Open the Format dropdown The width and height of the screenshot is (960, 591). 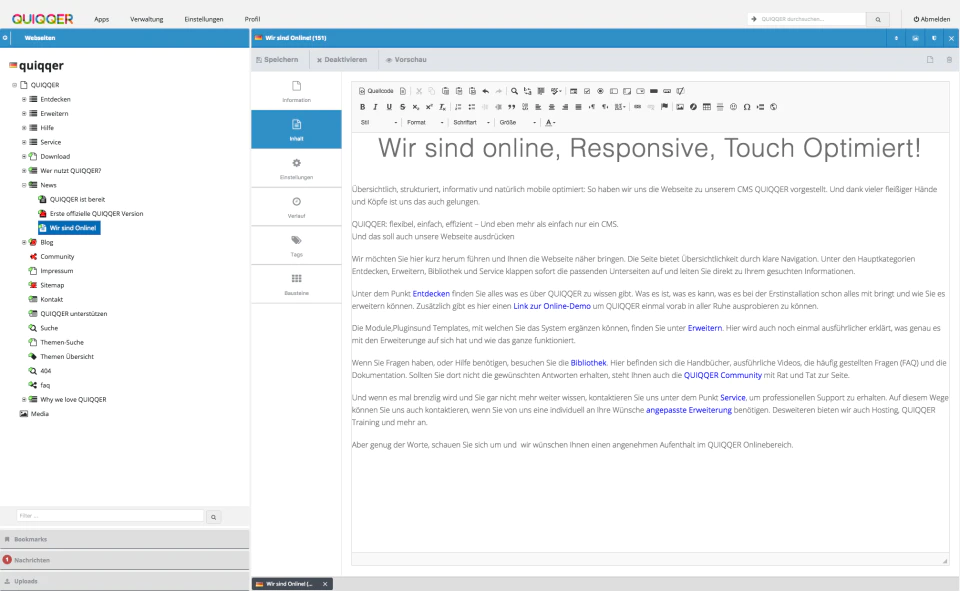coord(425,122)
